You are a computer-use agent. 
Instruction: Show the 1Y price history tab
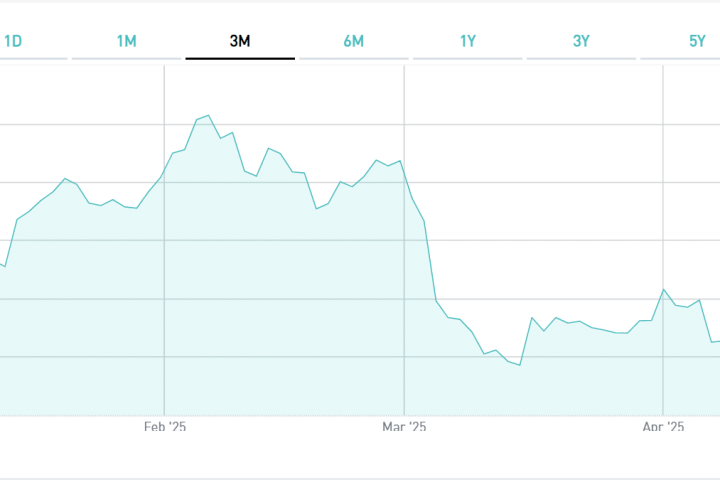click(468, 41)
